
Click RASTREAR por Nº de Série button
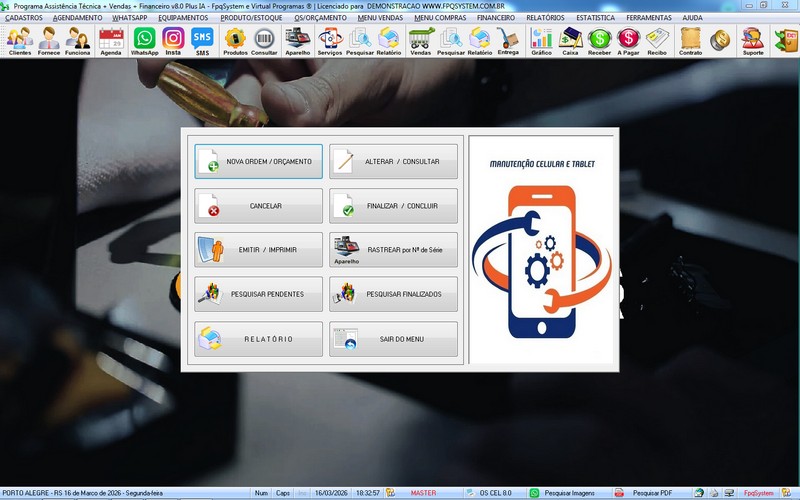pyautogui.click(x=393, y=250)
